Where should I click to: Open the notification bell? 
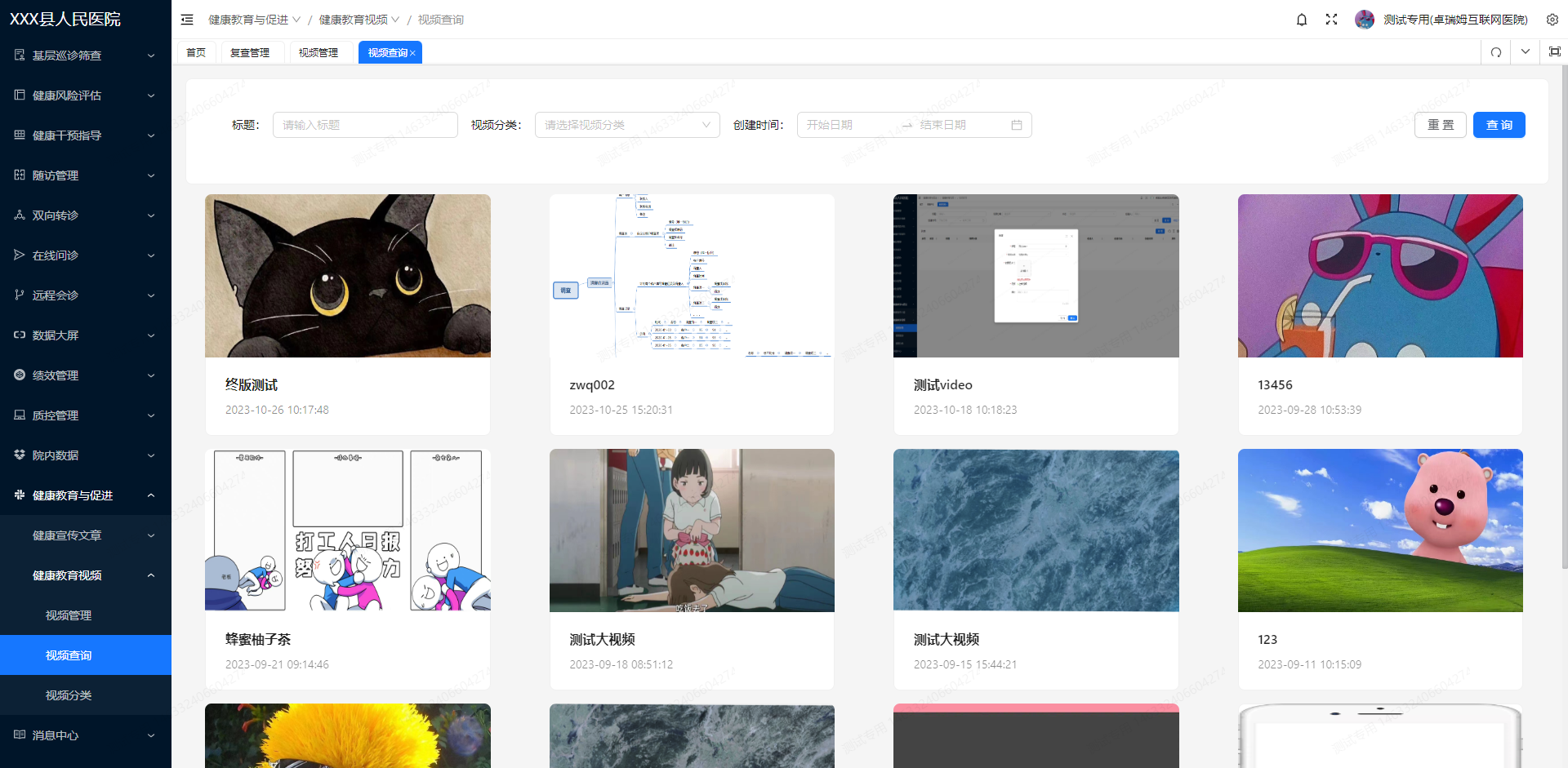coord(1302,20)
